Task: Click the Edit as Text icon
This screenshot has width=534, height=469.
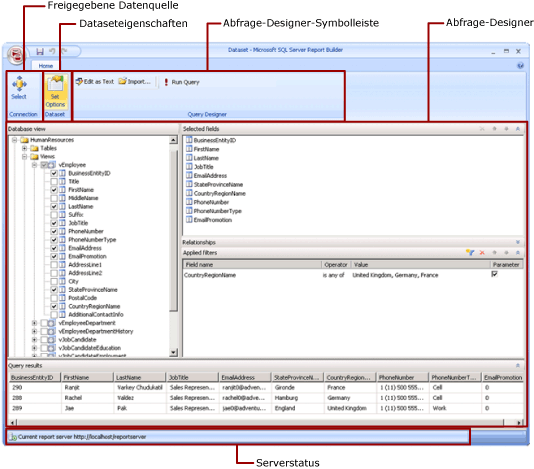Action: (x=79, y=82)
